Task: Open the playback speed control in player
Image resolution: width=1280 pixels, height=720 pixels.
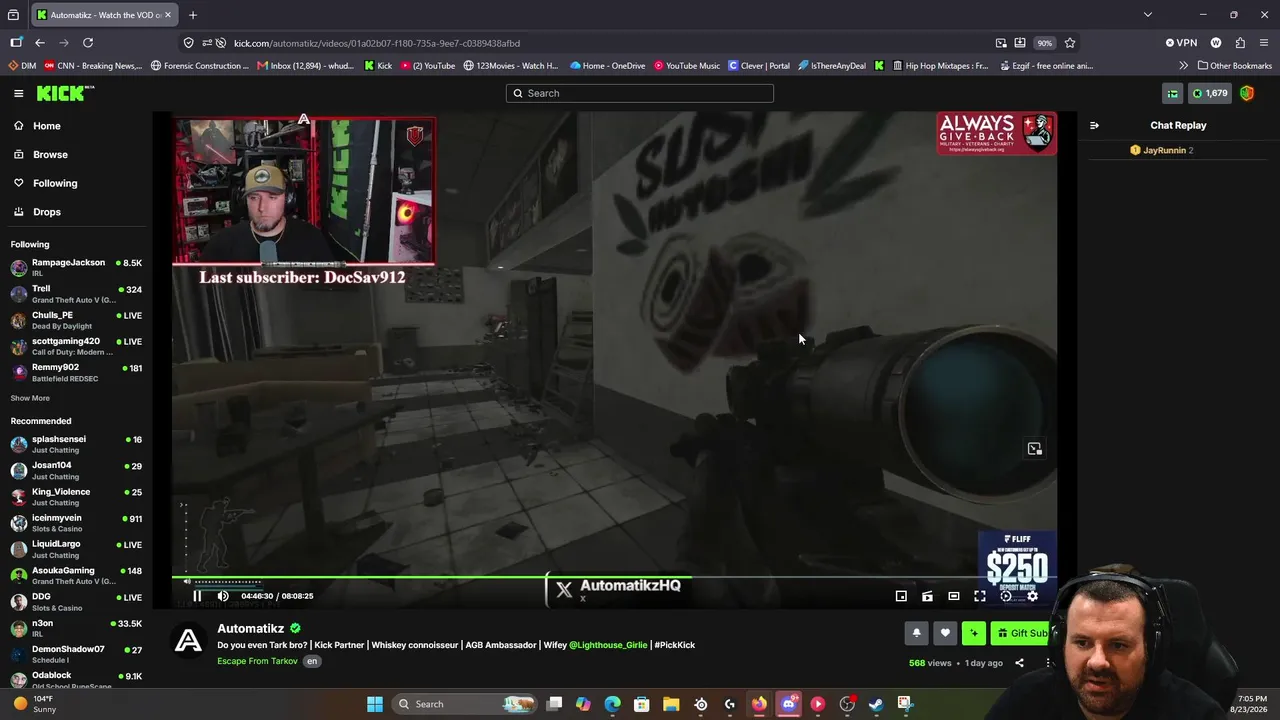Action: click(1006, 596)
